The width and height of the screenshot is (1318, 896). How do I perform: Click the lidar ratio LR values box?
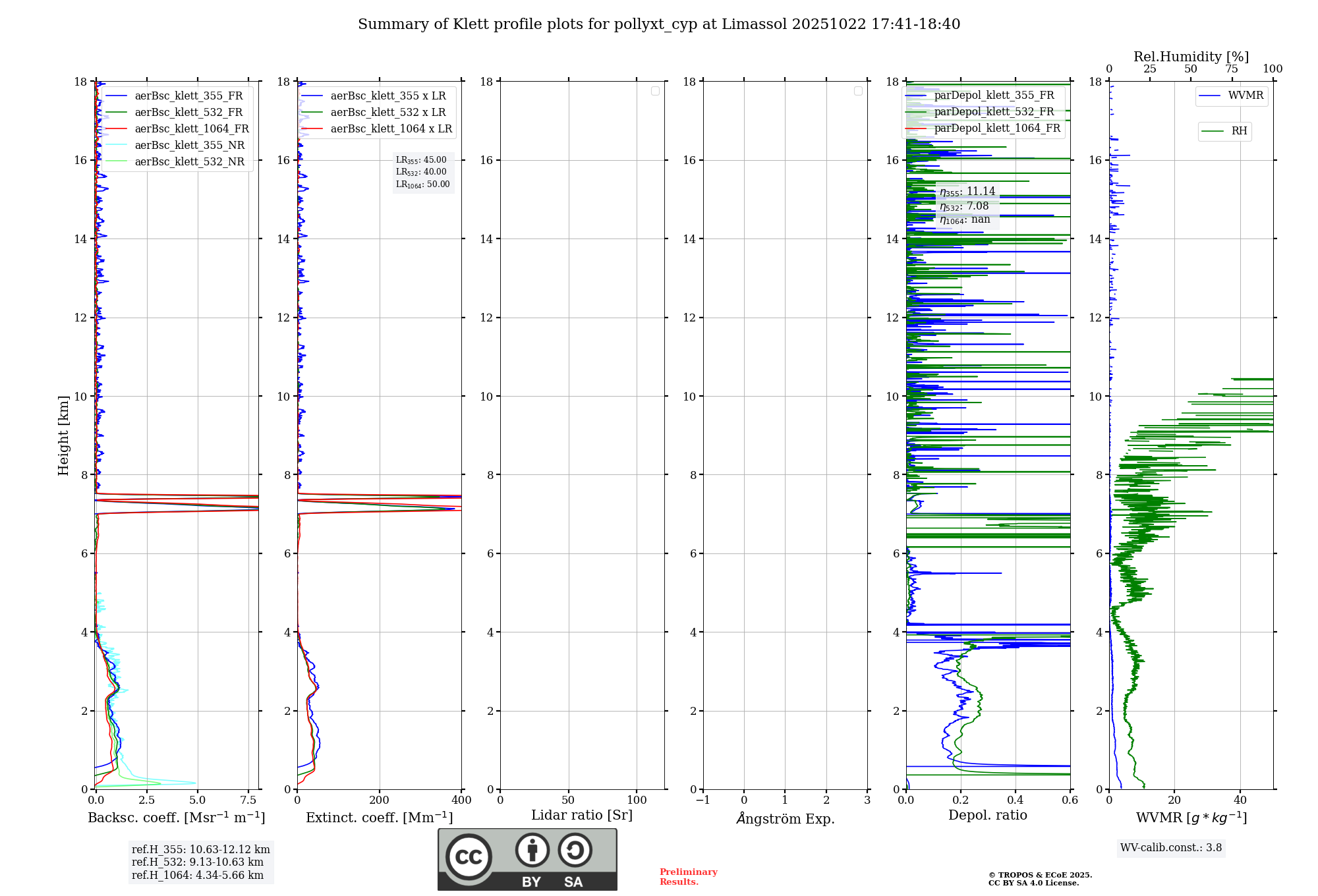coord(422,172)
